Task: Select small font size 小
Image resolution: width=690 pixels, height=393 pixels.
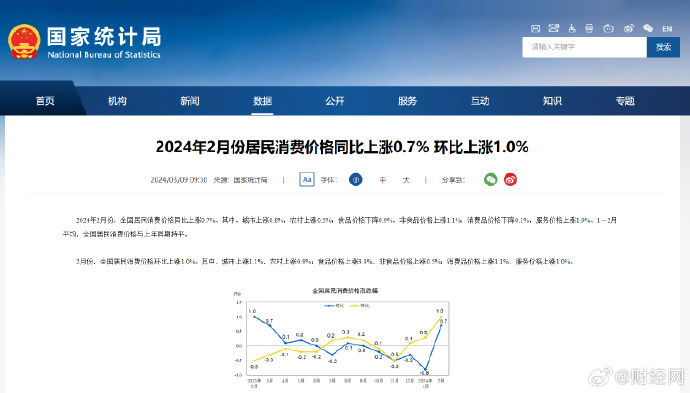Action: coord(356,180)
